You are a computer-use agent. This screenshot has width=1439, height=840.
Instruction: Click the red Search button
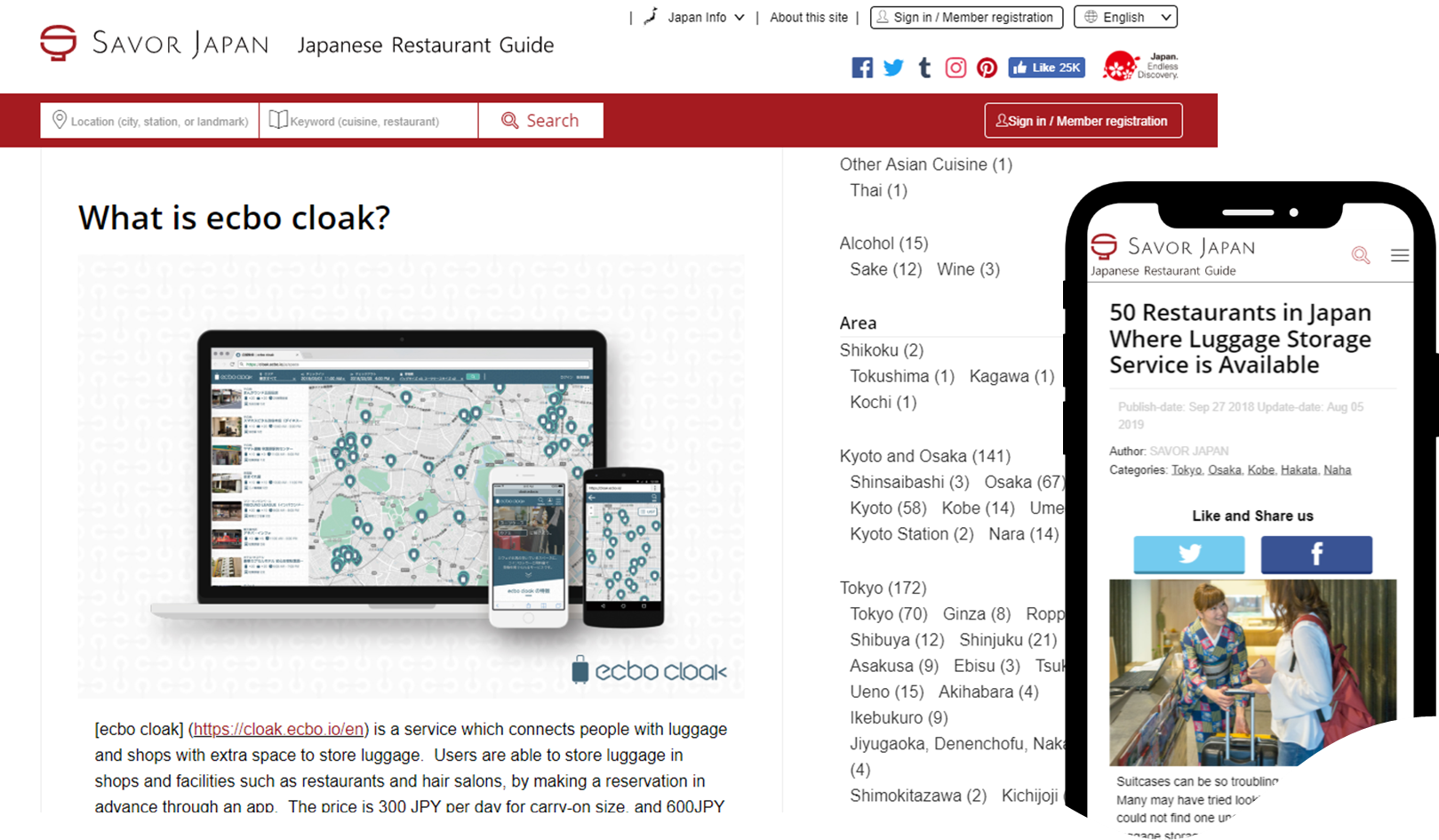point(540,121)
